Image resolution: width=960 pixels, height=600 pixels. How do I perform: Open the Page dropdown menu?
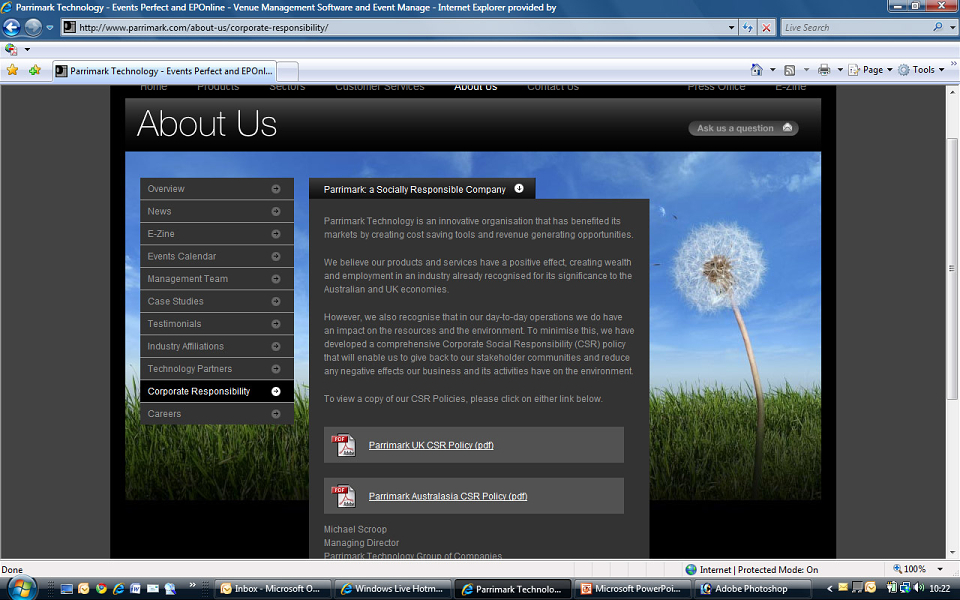(871, 70)
